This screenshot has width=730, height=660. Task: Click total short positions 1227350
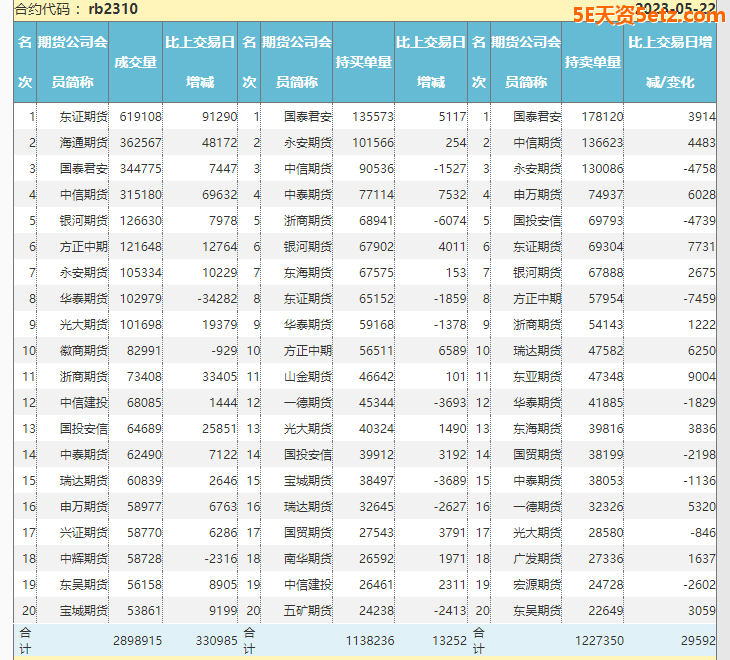tap(599, 641)
